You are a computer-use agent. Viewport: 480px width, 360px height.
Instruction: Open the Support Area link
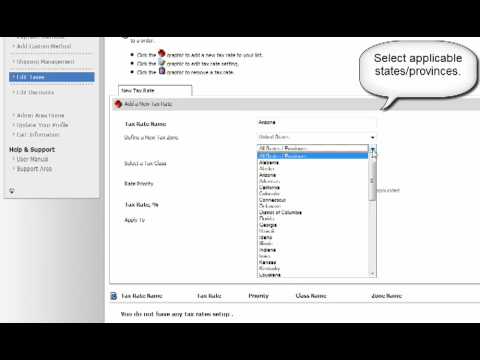pyautogui.click(x=34, y=169)
